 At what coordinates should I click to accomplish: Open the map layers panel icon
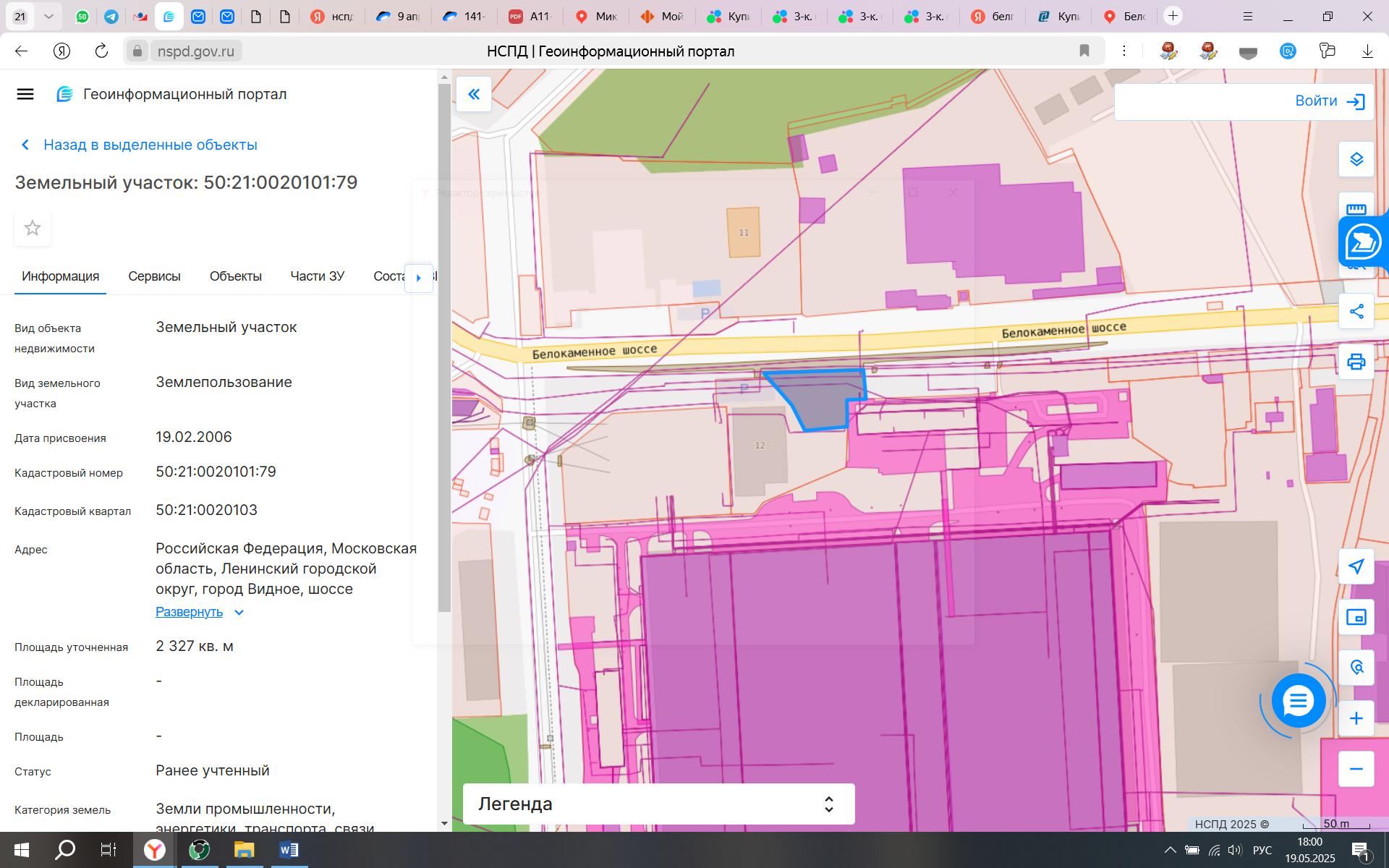point(1356,159)
